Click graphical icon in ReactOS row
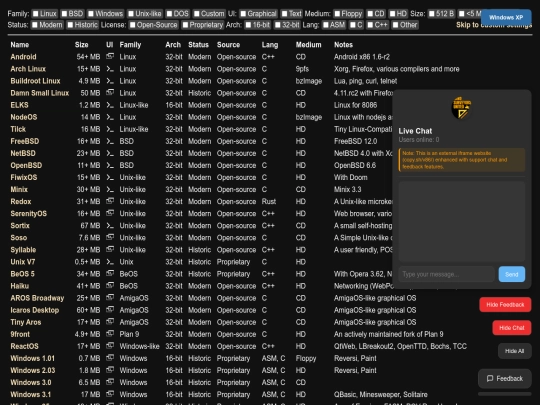Screen dimensions: 540x405 [x=110, y=345]
